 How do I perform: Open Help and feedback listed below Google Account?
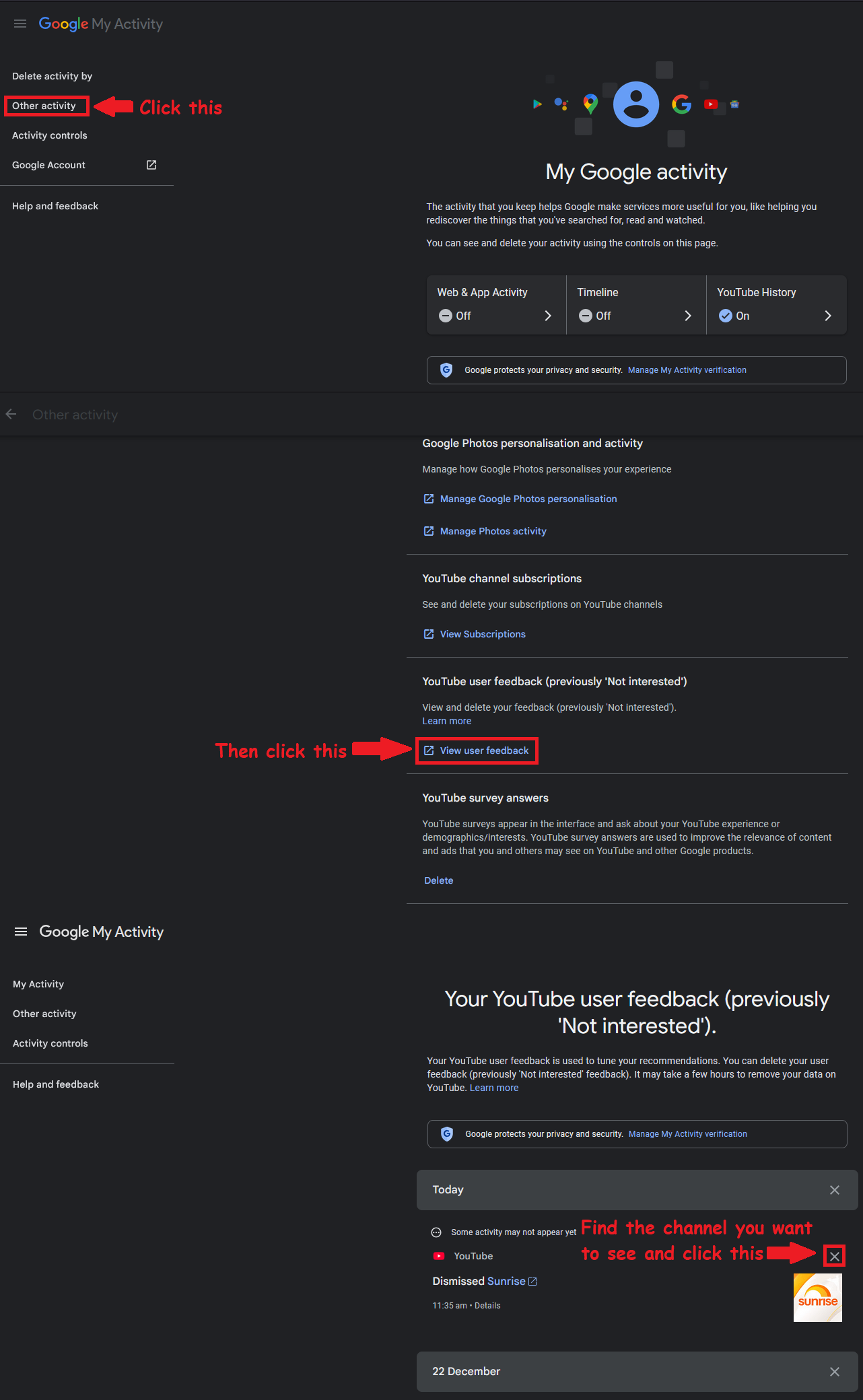tap(55, 206)
